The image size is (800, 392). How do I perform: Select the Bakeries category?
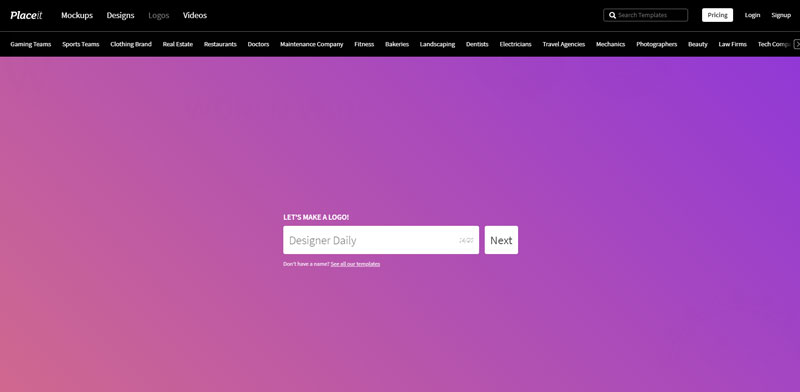coord(397,44)
